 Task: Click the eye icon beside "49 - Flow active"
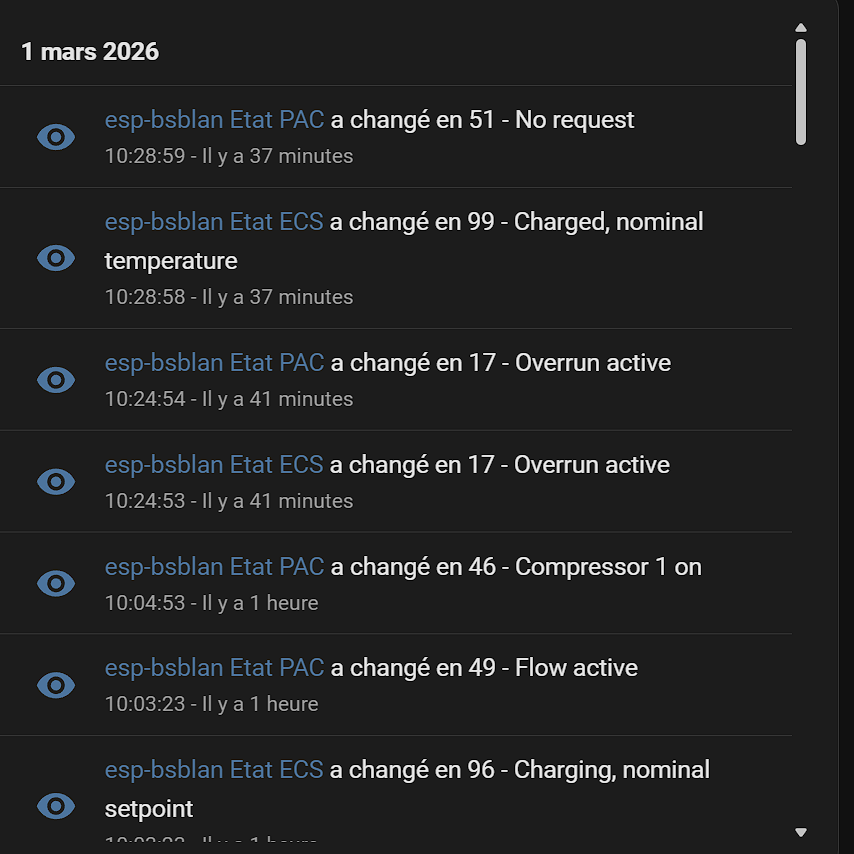click(x=56, y=685)
